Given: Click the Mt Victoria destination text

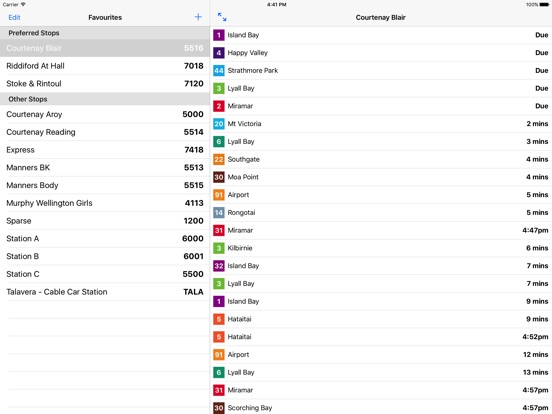Looking at the screenshot, I should pos(244,124).
